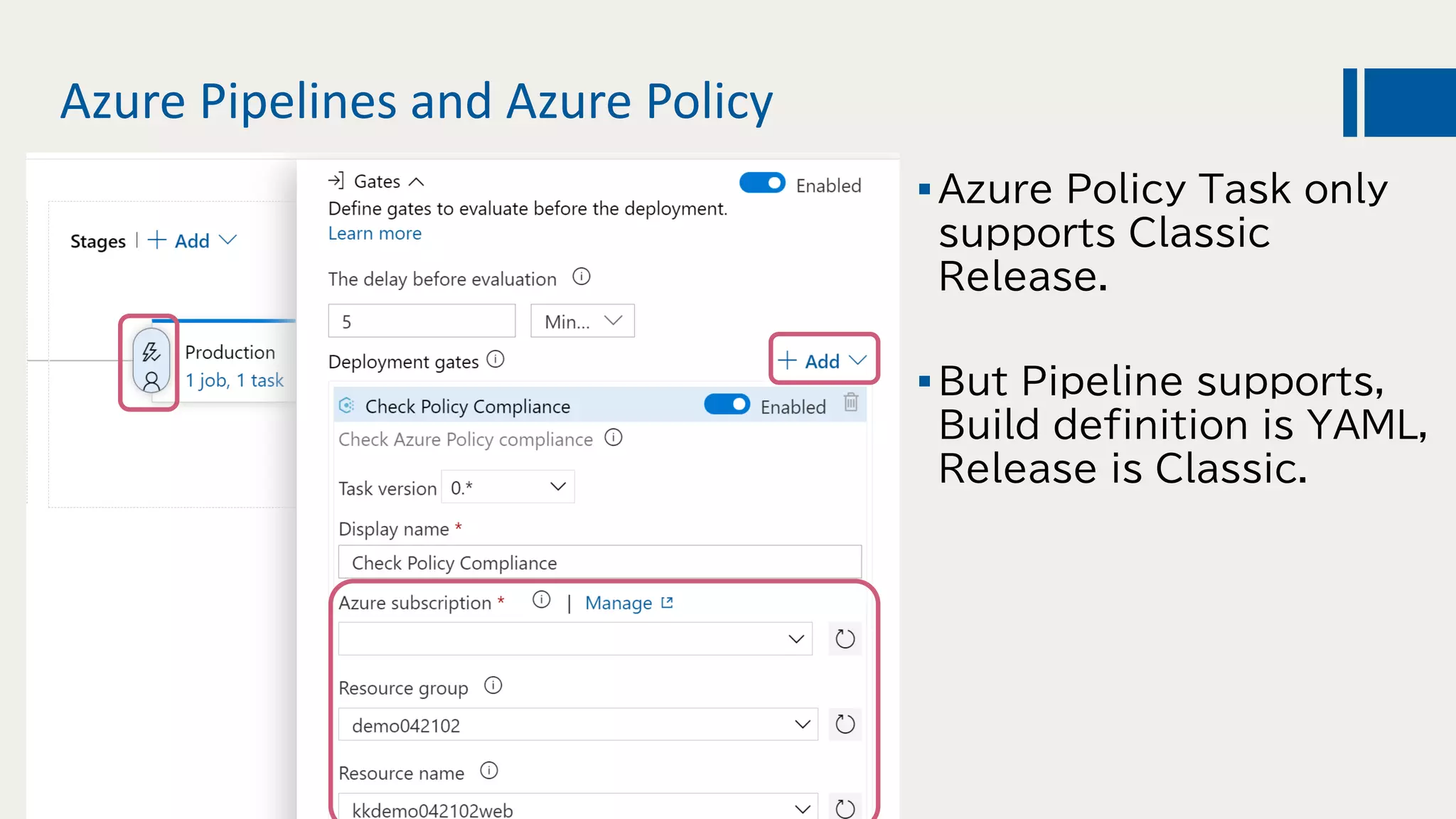
Task: Click Add button for deployment gates
Action: point(823,360)
